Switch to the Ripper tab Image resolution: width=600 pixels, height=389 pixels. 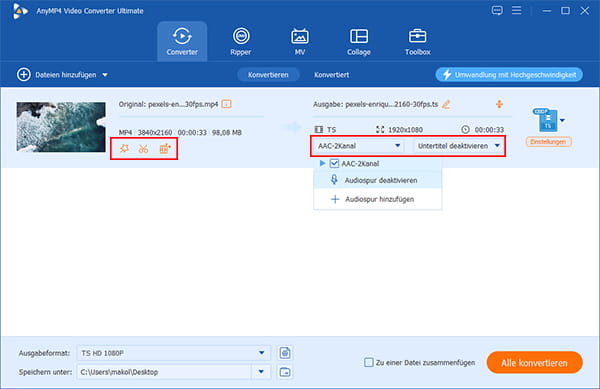point(241,41)
